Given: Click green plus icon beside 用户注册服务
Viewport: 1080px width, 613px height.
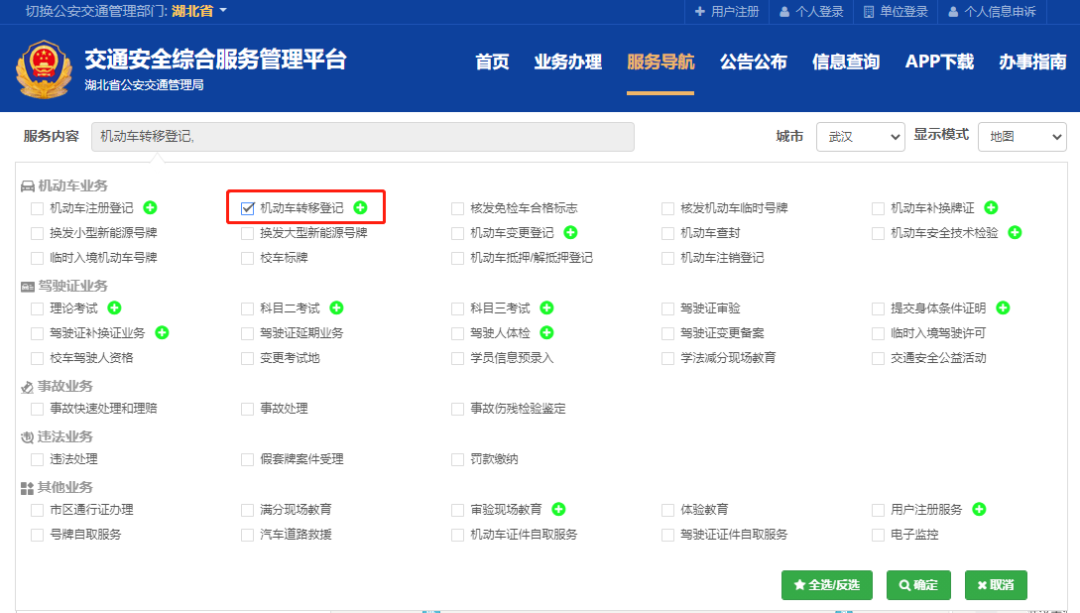Looking at the screenshot, I should (x=979, y=509).
